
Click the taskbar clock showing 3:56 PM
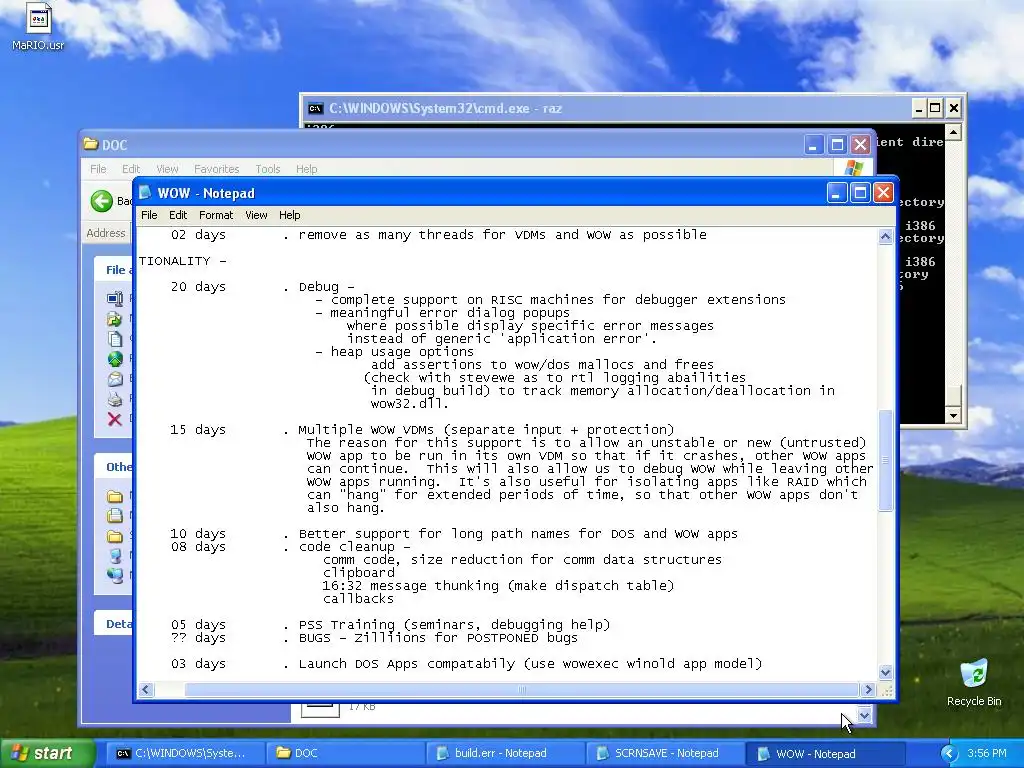[x=987, y=753]
